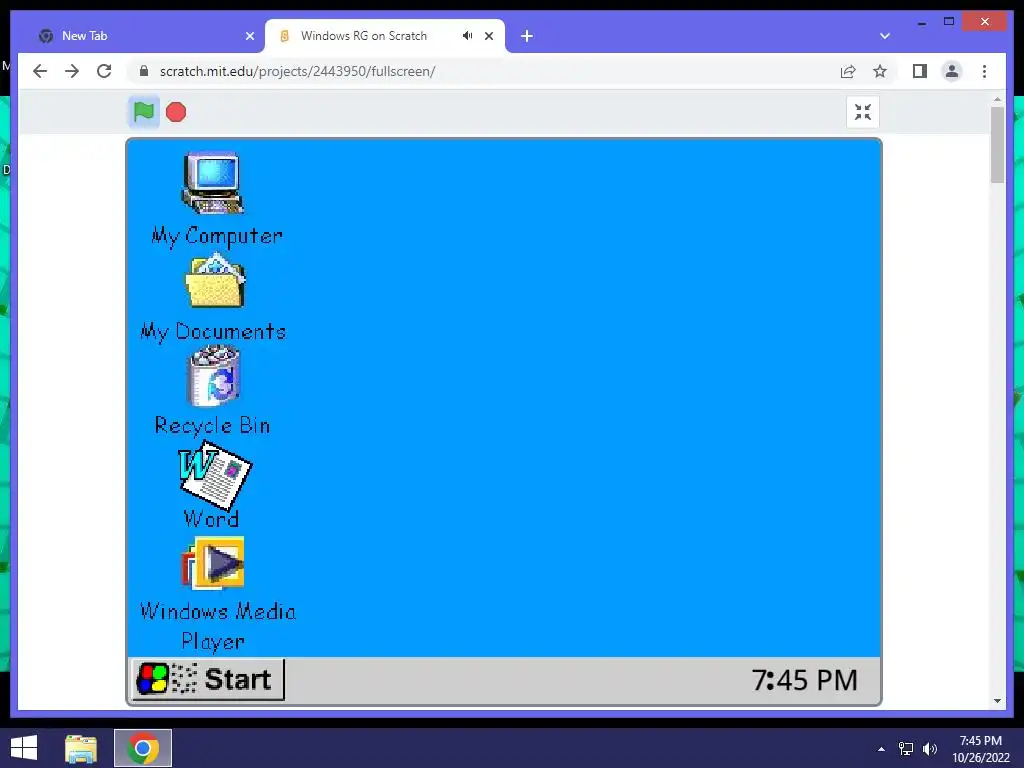Viewport: 1024px width, 768px height.
Task: Click the page vertical scrollbar thumb
Action: pyautogui.click(x=997, y=144)
